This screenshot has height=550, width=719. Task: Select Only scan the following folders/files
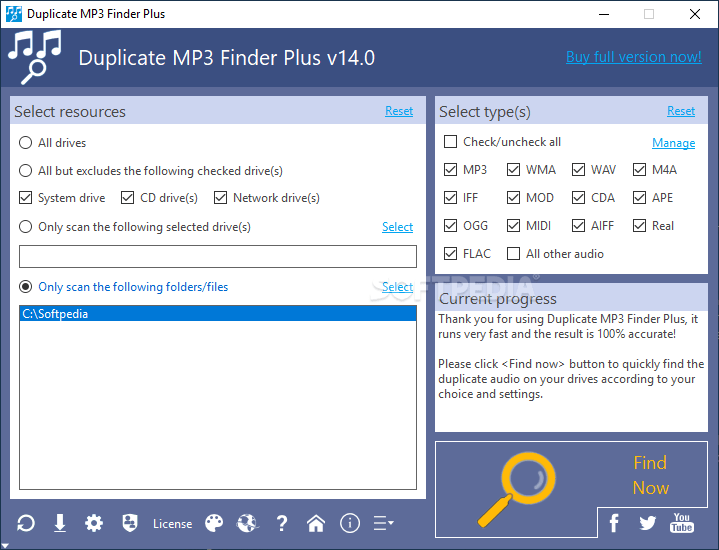click(26, 287)
